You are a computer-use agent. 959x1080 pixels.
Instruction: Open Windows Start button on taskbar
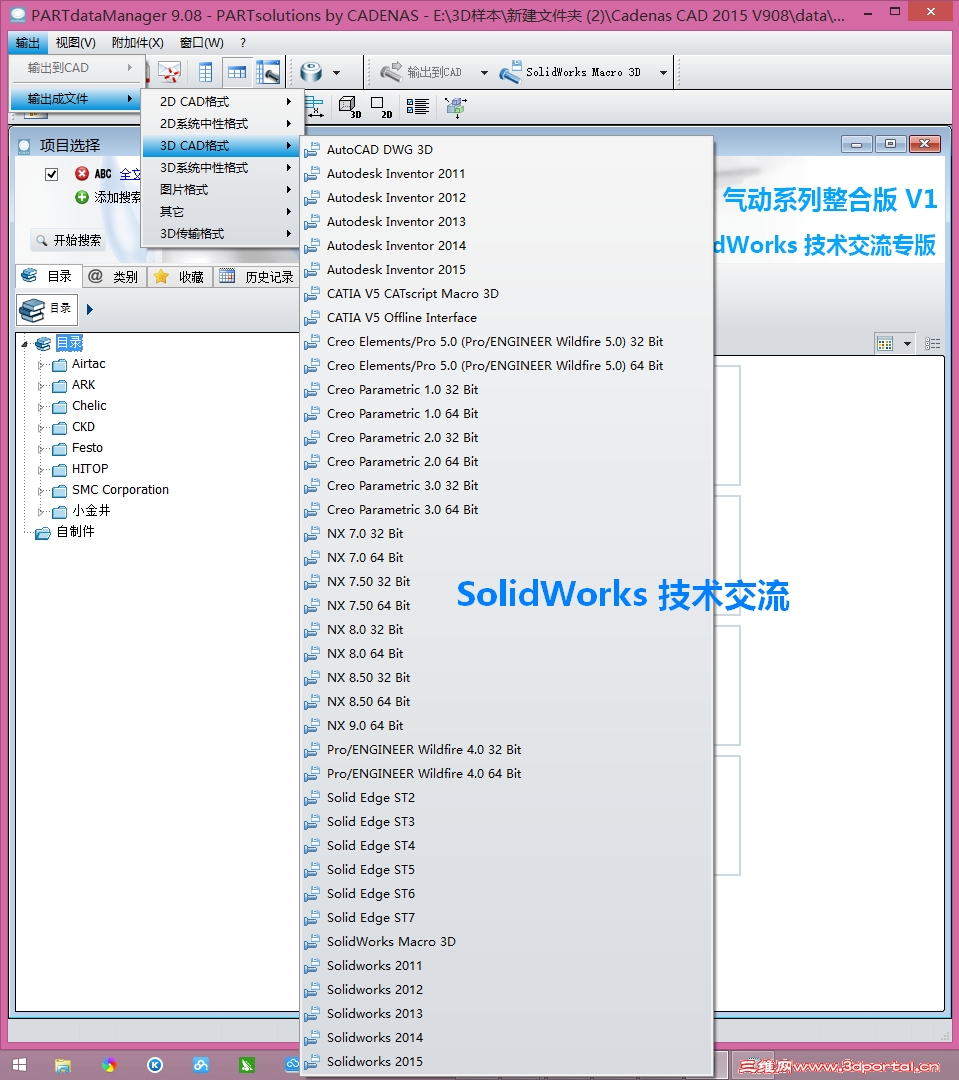19,1065
